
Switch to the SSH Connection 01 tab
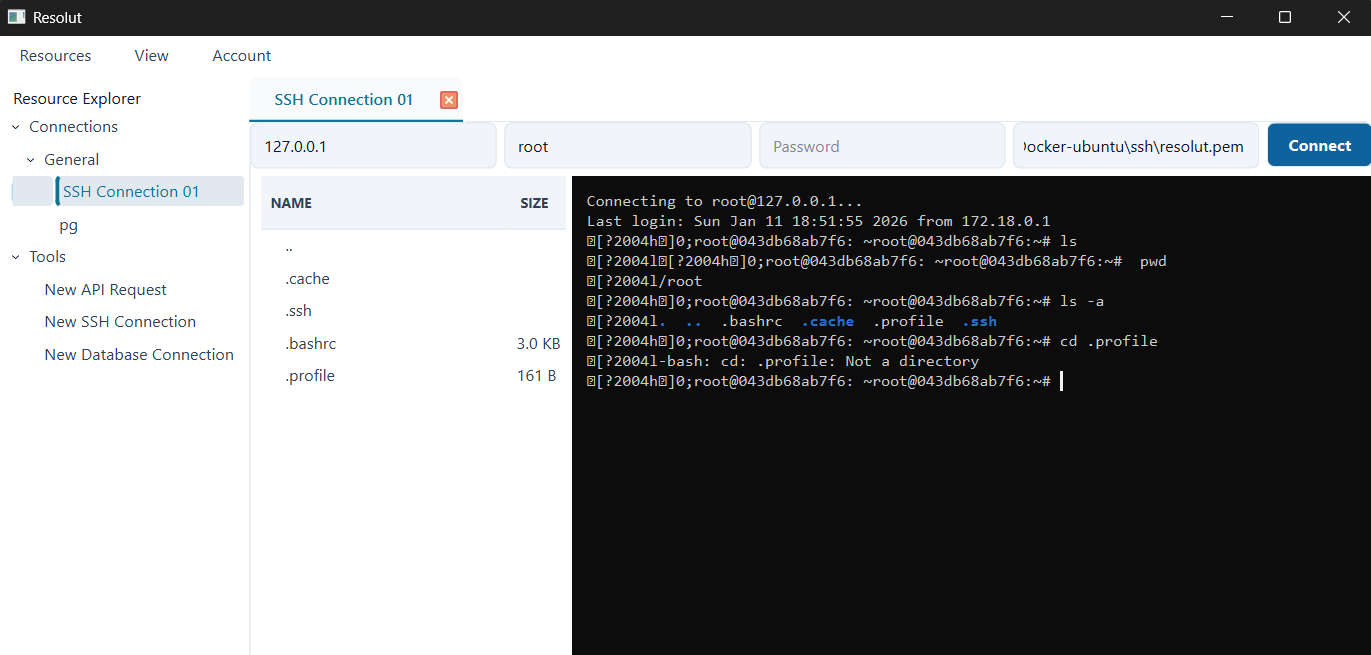pyautogui.click(x=343, y=100)
